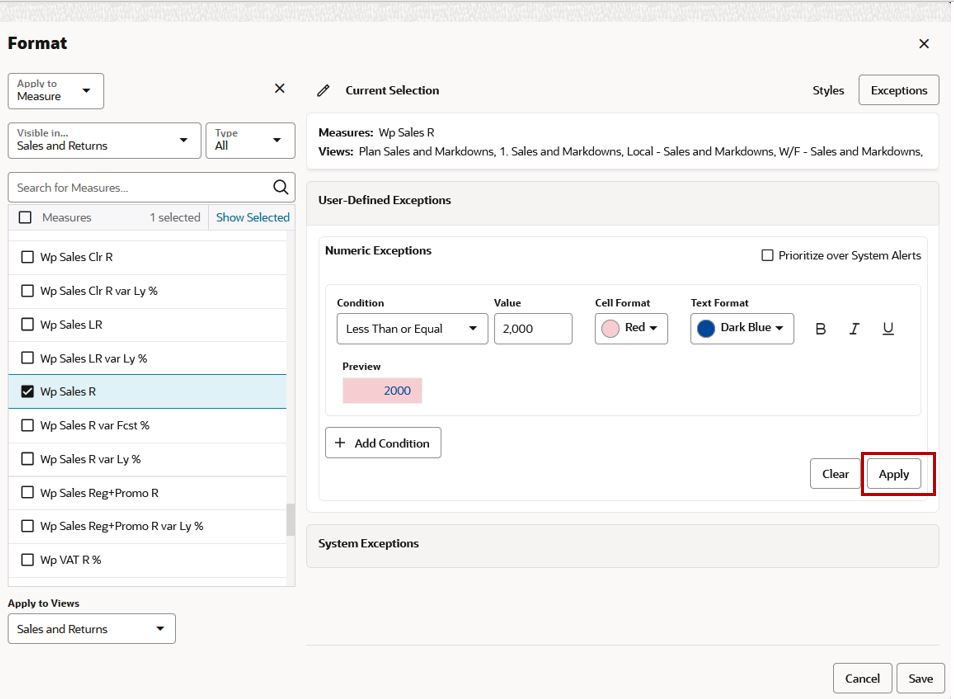Click the Apply button

point(894,474)
